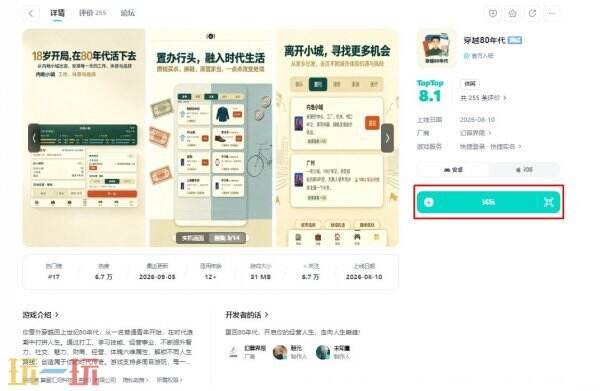The height and width of the screenshot is (391, 600).
Task: Open the screenshot titled 18岁开局,在80年代活下去
Action: coord(84,138)
